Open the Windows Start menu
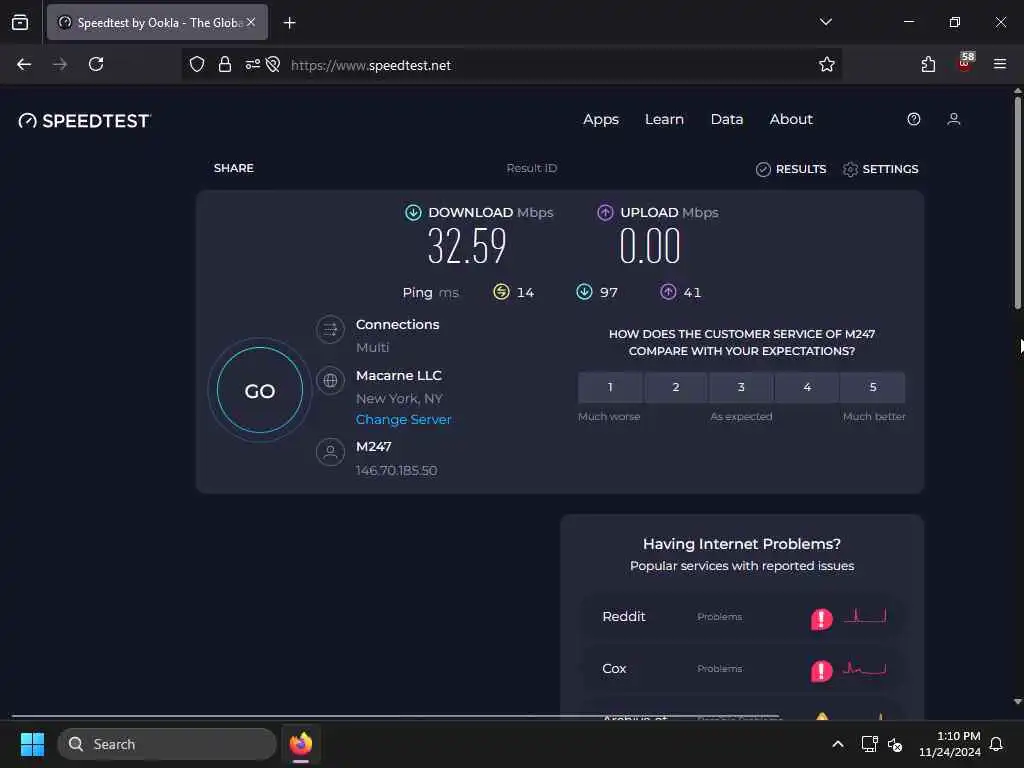Viewport: 1024px width, 768px height. pyautogui.click(x=32, y=744)
